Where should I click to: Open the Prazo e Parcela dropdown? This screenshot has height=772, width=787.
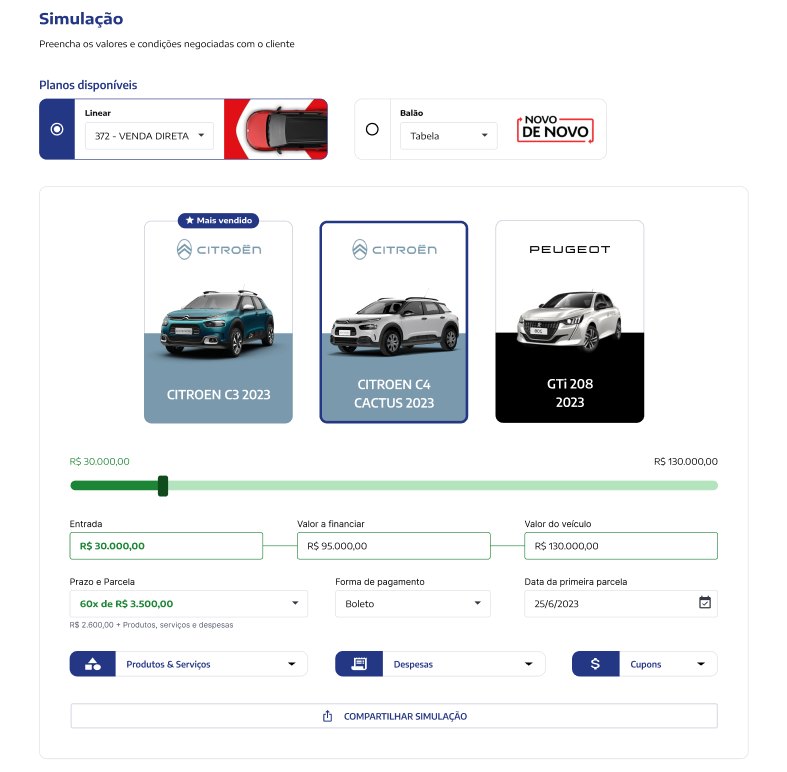click(189, 604)
